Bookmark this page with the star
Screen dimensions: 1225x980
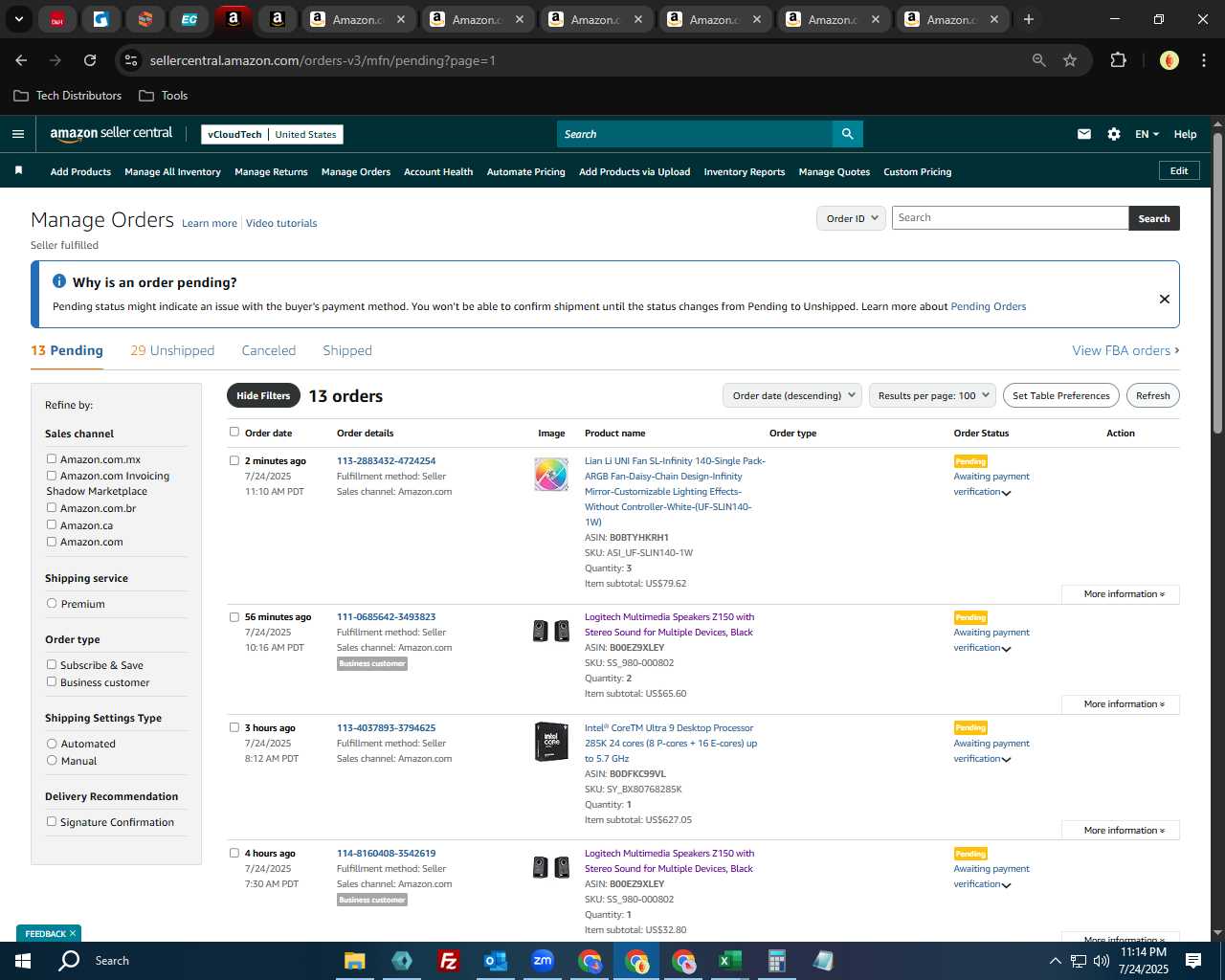(1070, 60)
